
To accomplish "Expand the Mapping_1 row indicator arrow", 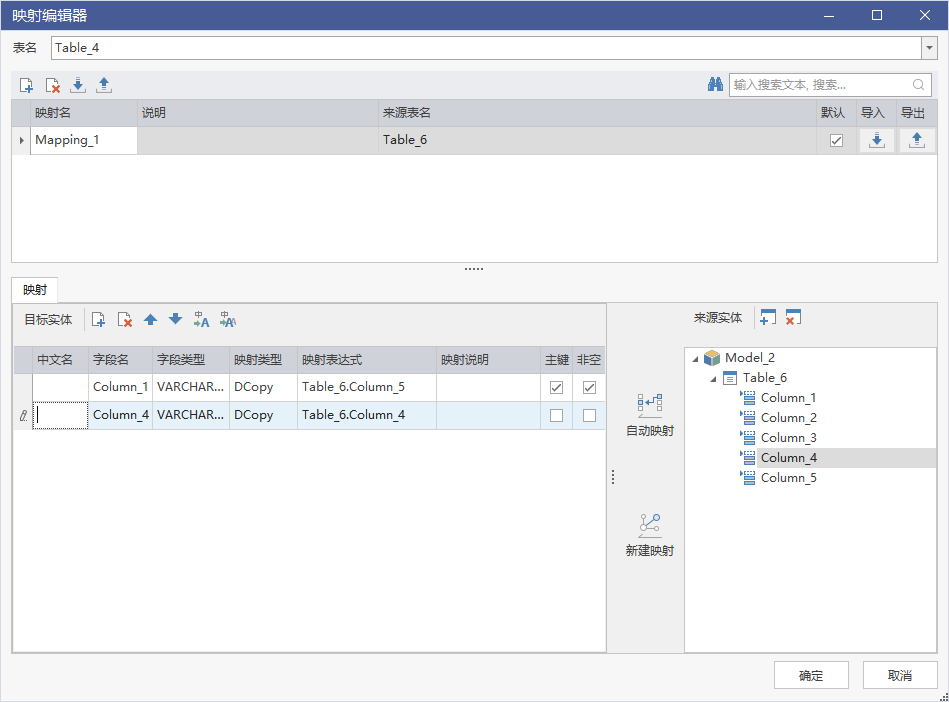I will 21,140.
